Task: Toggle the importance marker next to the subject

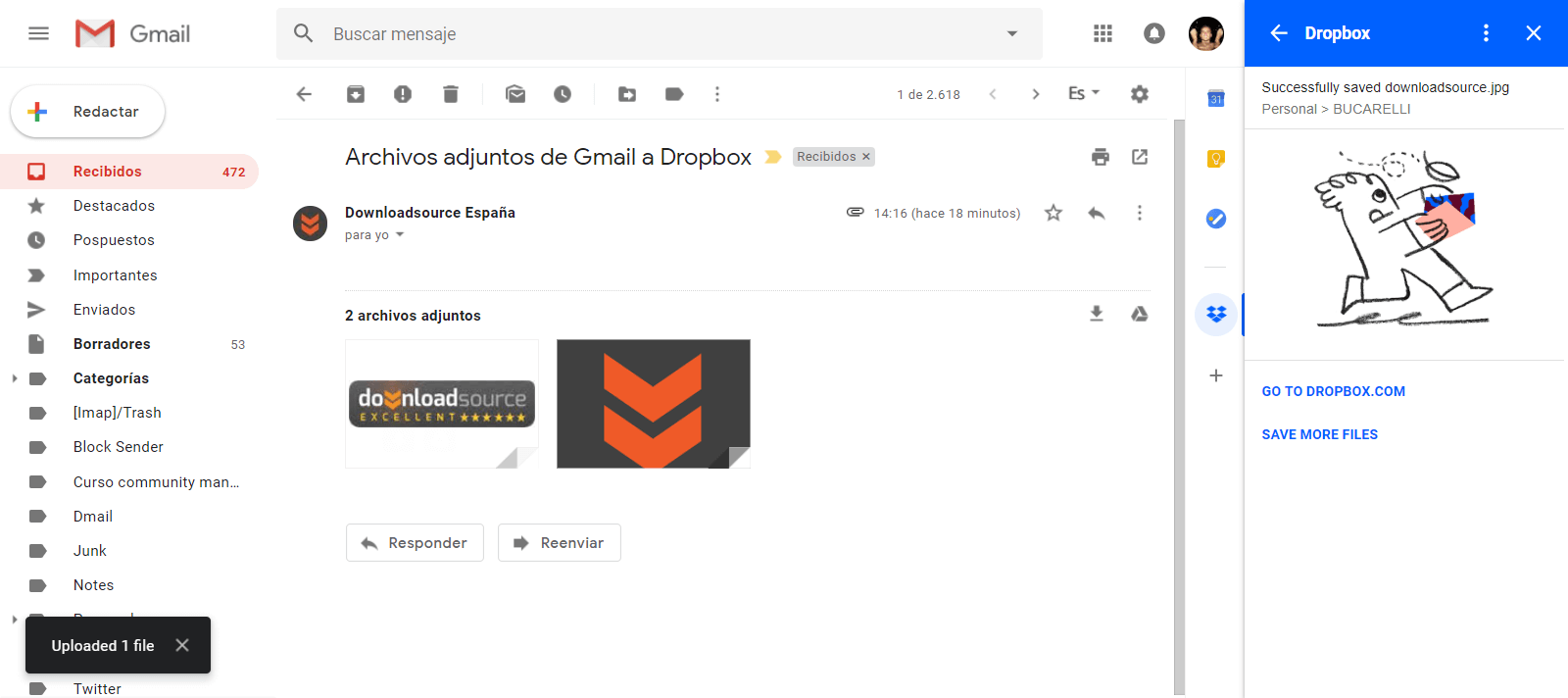Action: [772, 157]
